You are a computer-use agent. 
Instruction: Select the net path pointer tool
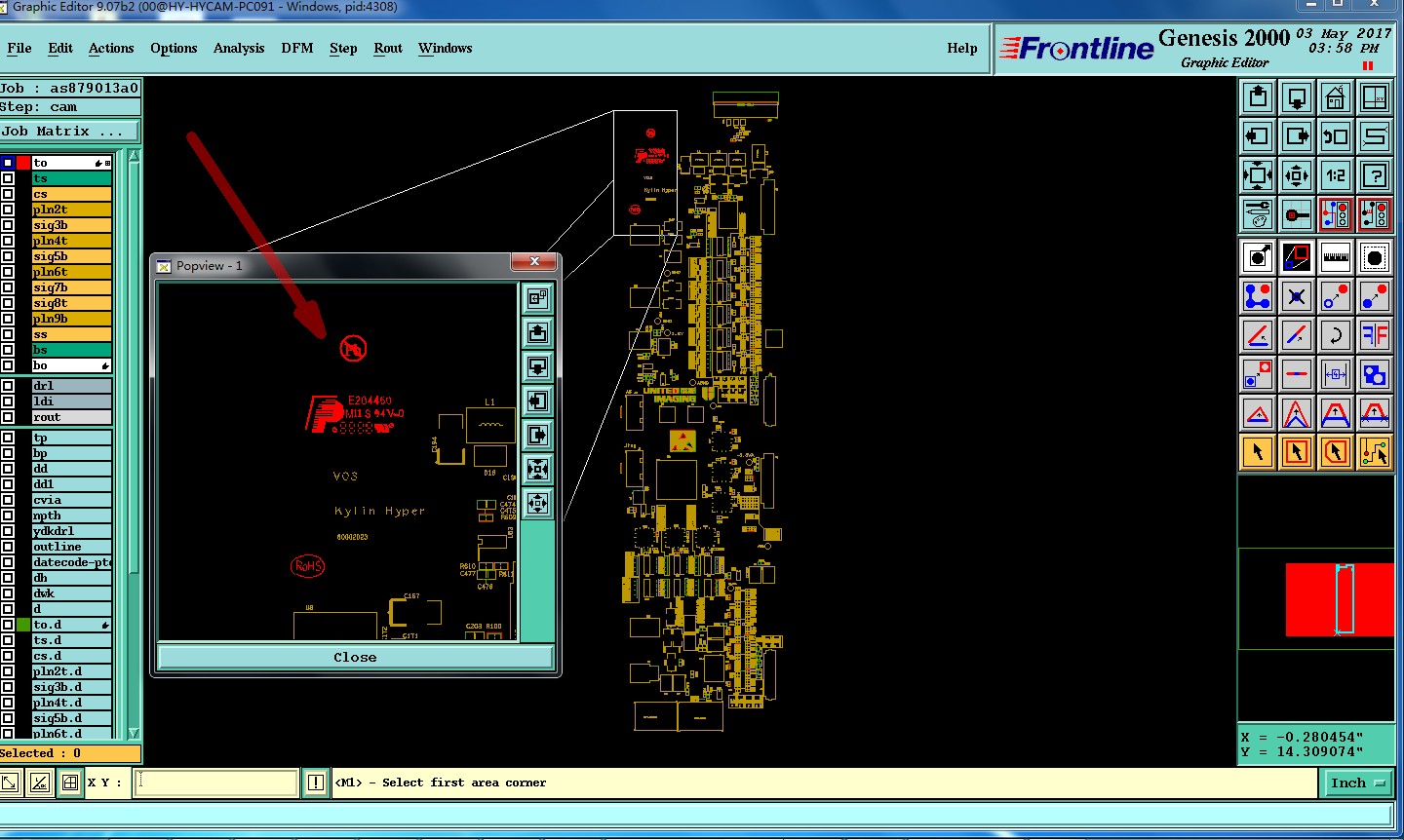click(x=1375, y=452)
